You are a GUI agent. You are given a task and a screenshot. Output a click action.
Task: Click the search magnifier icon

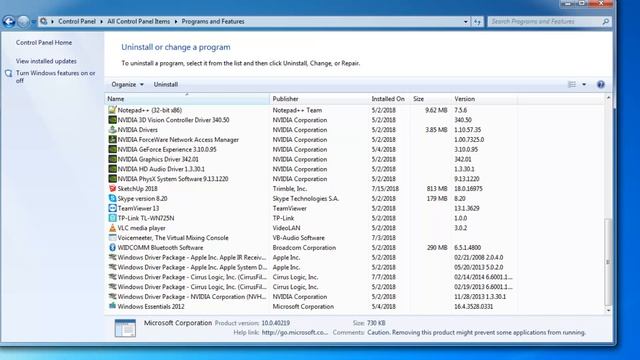point(606,22)
